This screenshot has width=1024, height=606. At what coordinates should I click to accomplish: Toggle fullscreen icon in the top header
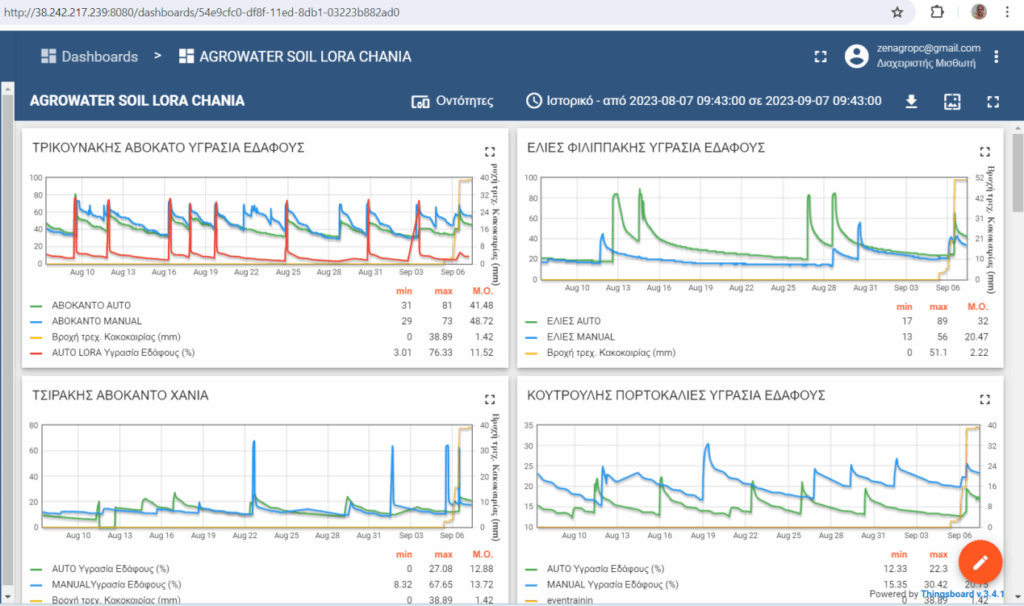point(821,57)
